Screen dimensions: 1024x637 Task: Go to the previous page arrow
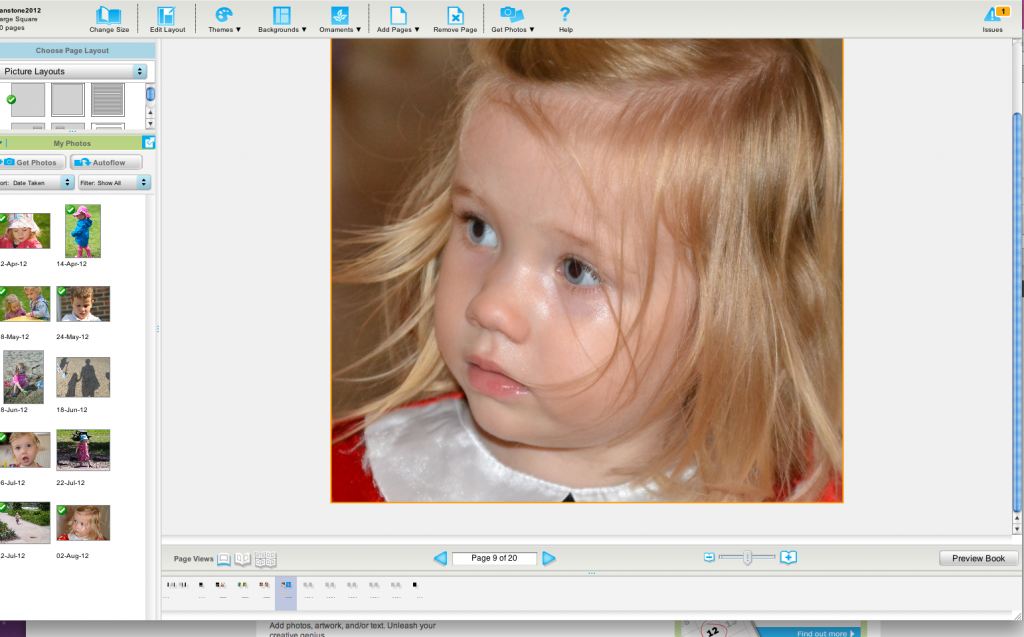(x=440, y=558)
